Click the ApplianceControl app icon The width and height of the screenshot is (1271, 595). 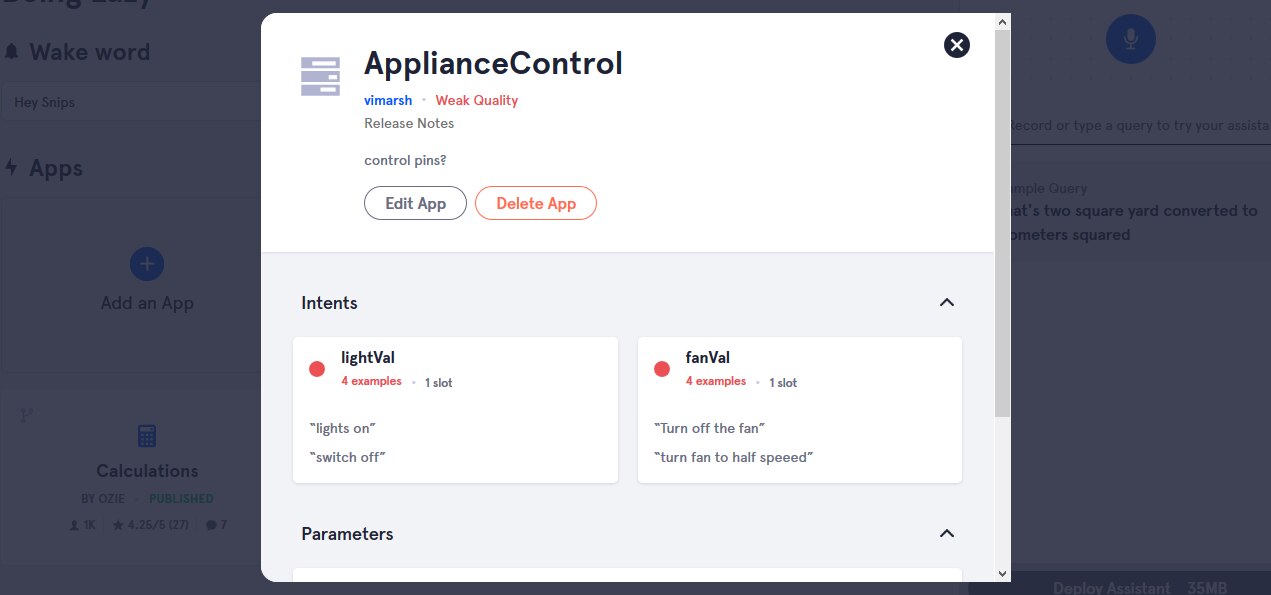click(x=320, y=76)
